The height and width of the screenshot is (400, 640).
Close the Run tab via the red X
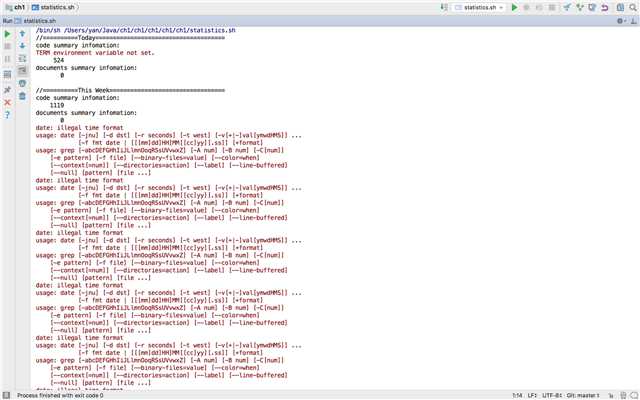pyautogui.click(x=7, y=102)
